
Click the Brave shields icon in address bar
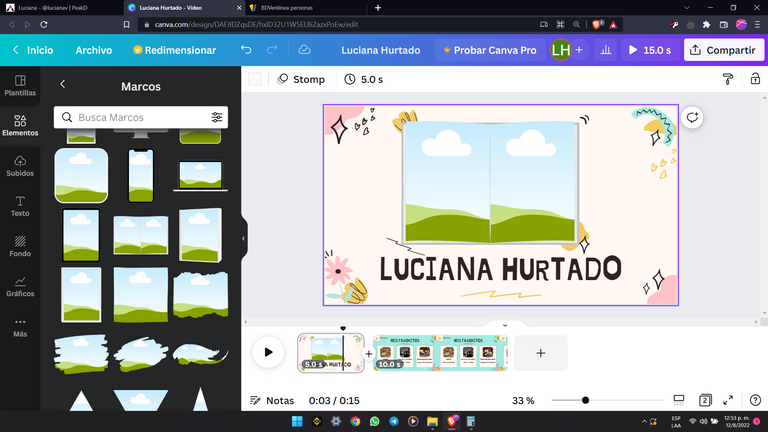pos(597,24)
